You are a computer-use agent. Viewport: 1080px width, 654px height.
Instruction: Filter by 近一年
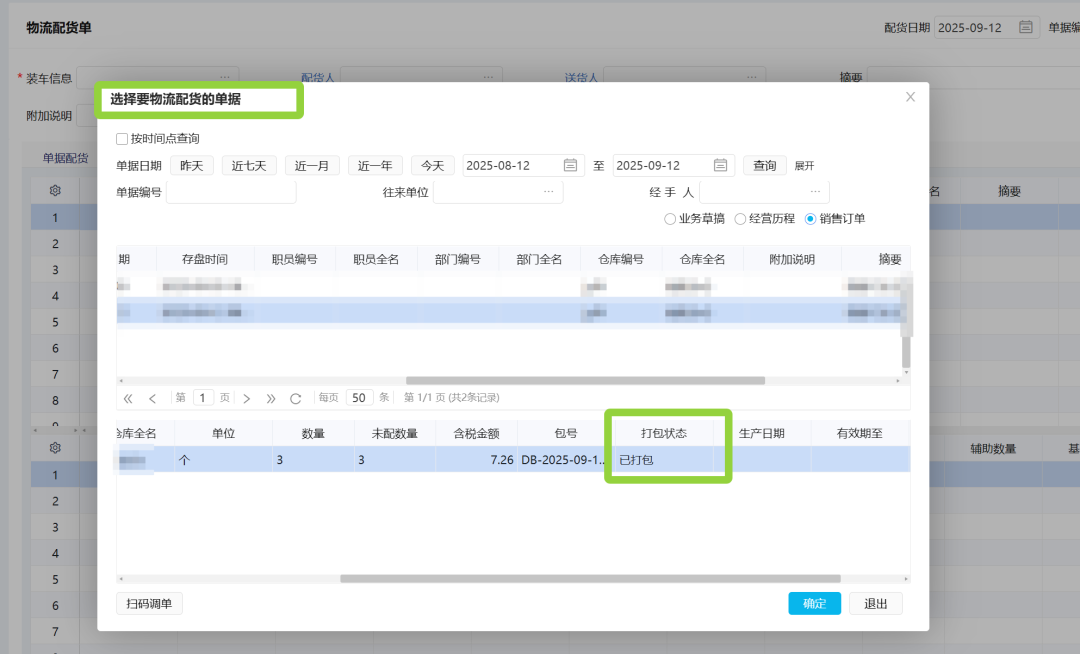[375, 166]
